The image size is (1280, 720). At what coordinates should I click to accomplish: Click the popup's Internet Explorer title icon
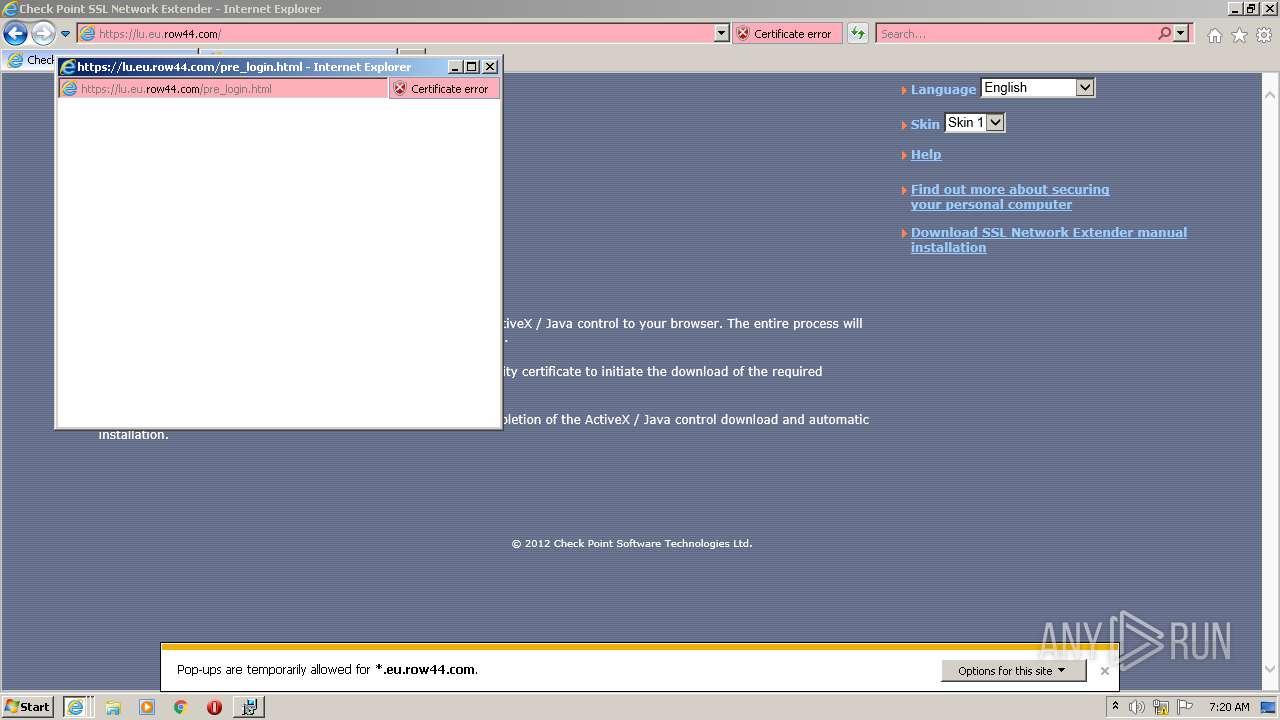69,67
